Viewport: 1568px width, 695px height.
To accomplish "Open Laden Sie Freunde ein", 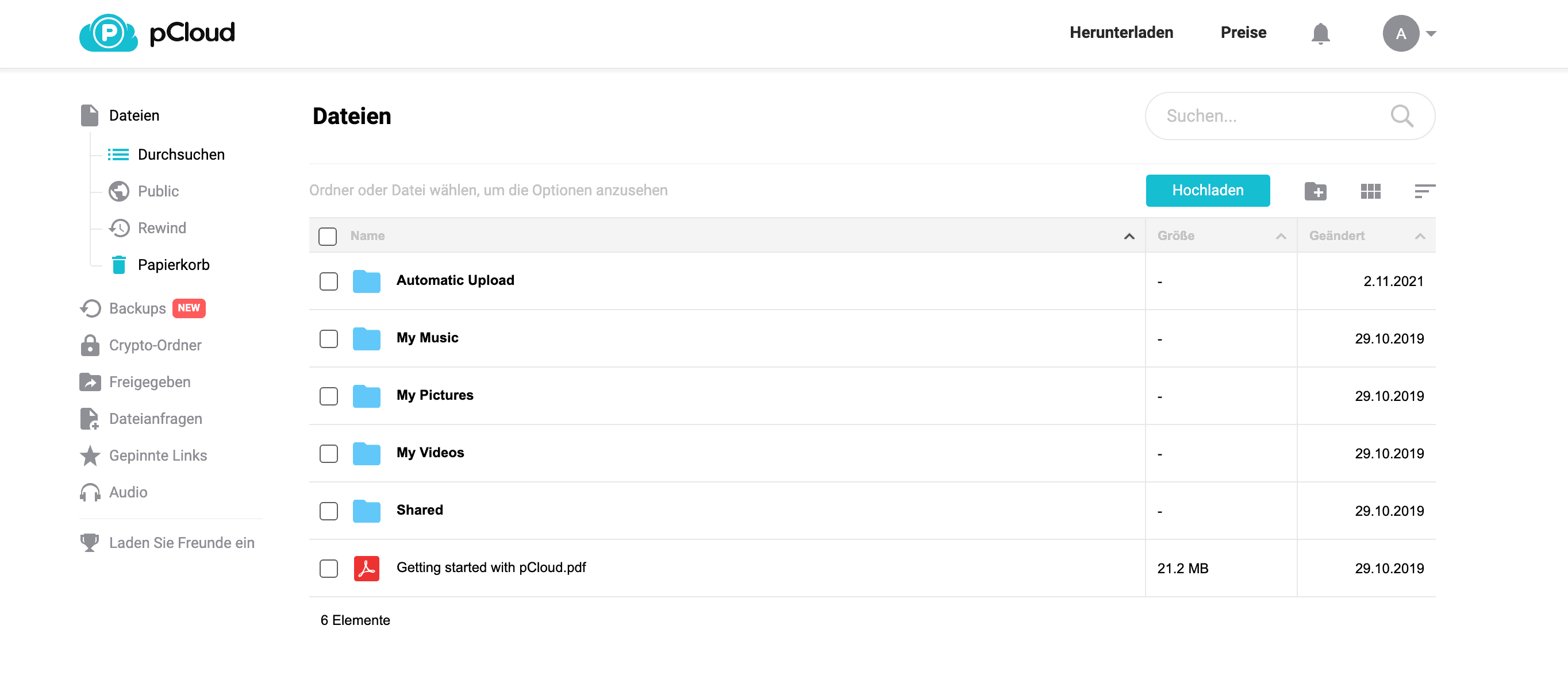I will [182, 542].
